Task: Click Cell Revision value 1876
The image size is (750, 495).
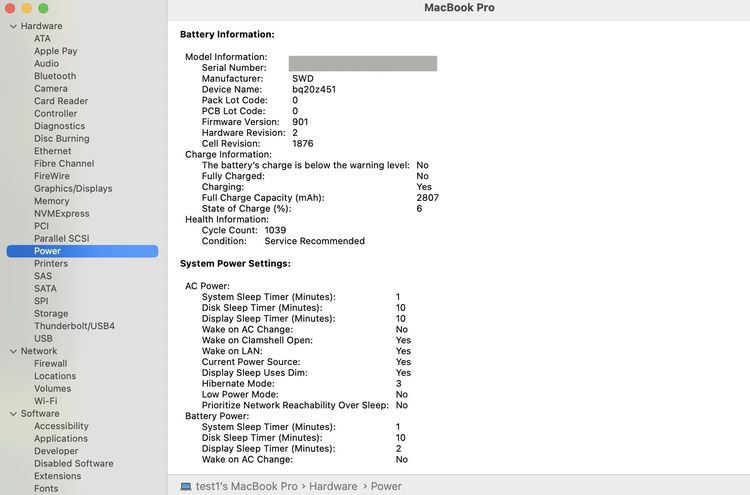Action: coord(303,143)
